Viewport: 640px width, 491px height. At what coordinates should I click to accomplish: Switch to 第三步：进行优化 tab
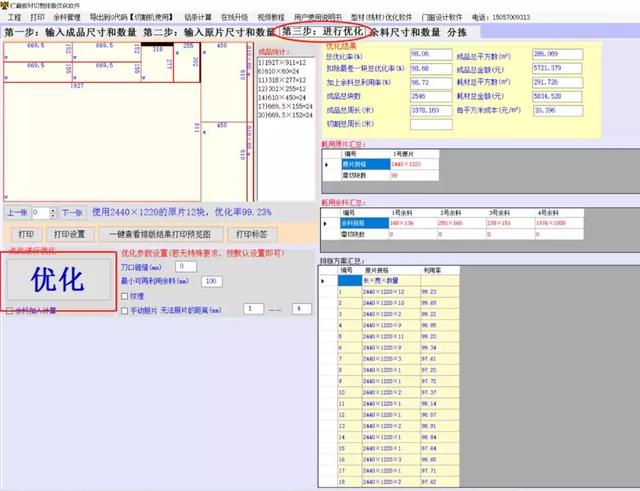(x=322, y=31)
